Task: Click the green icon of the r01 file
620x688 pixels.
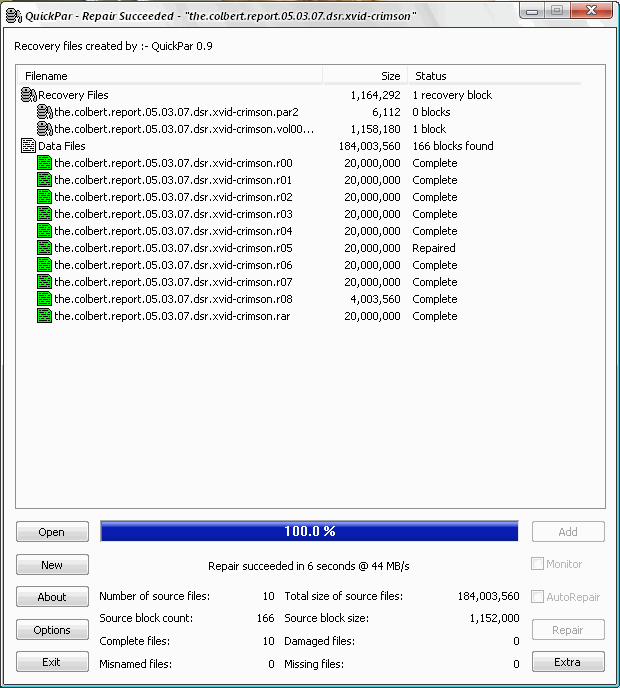Action: [x=44, y=180]
